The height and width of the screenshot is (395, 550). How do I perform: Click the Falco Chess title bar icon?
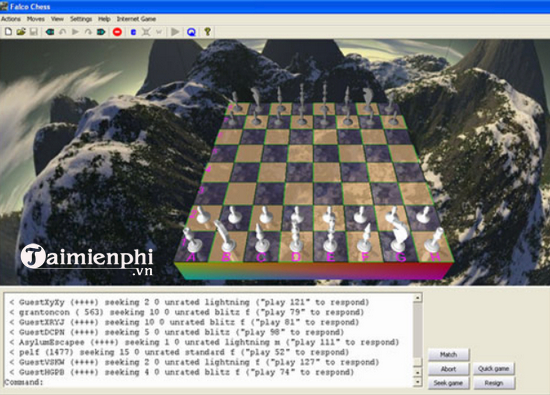coord(4,6)
